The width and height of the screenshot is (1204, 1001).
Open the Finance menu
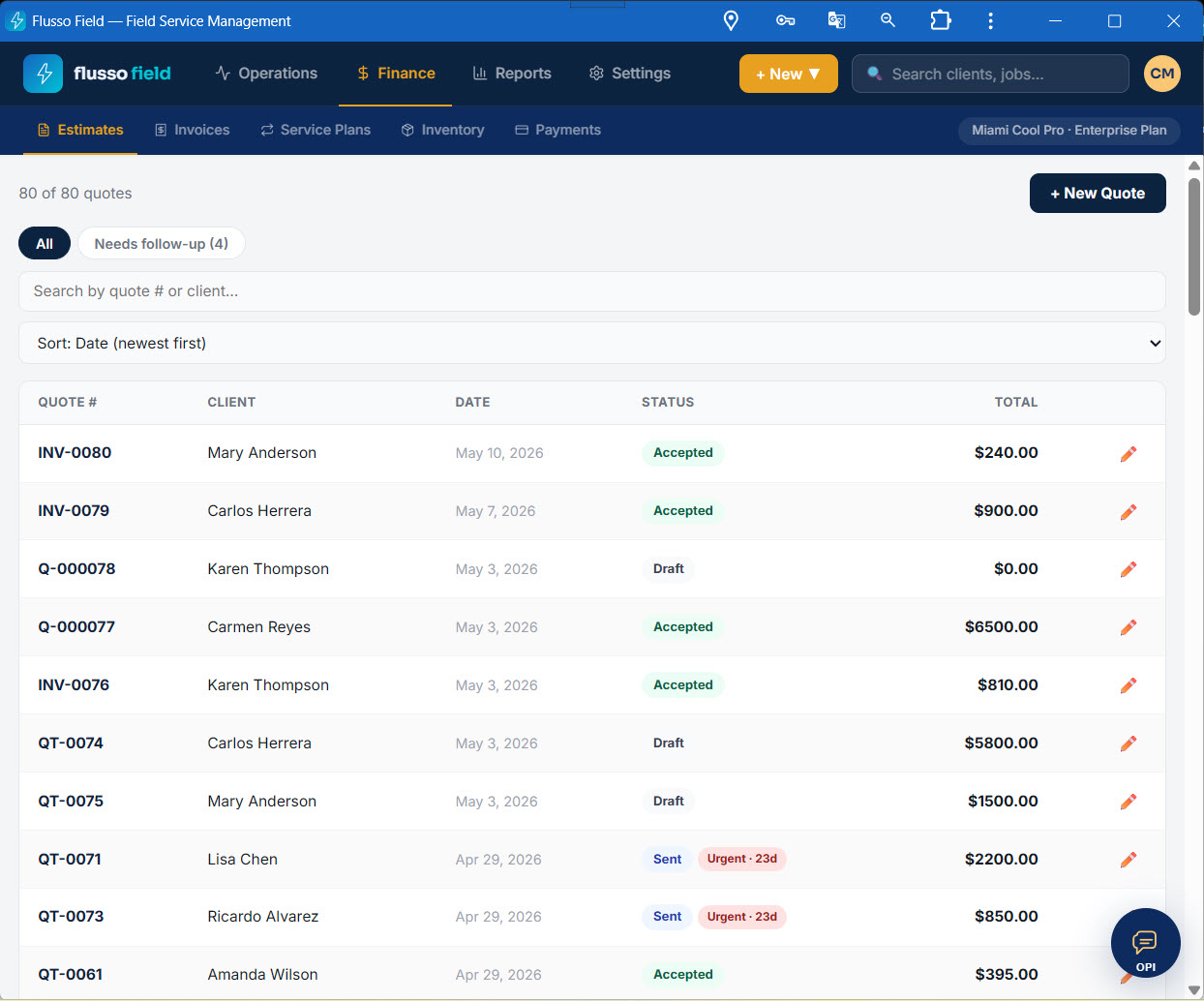coord(395,74)
